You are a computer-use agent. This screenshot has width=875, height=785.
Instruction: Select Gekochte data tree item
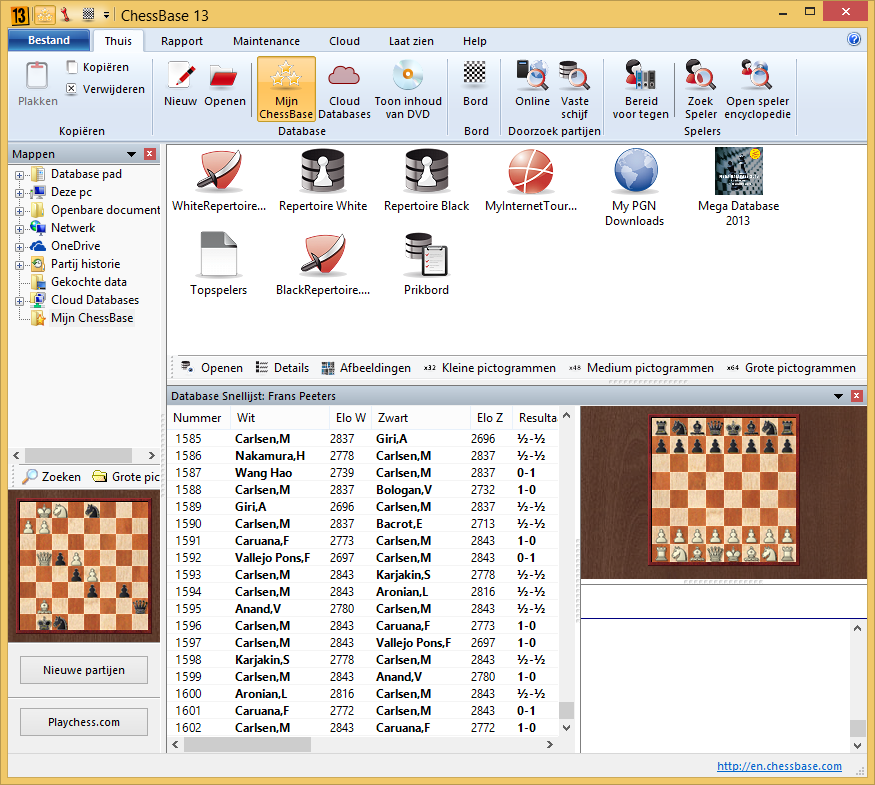tap(89, 282)
